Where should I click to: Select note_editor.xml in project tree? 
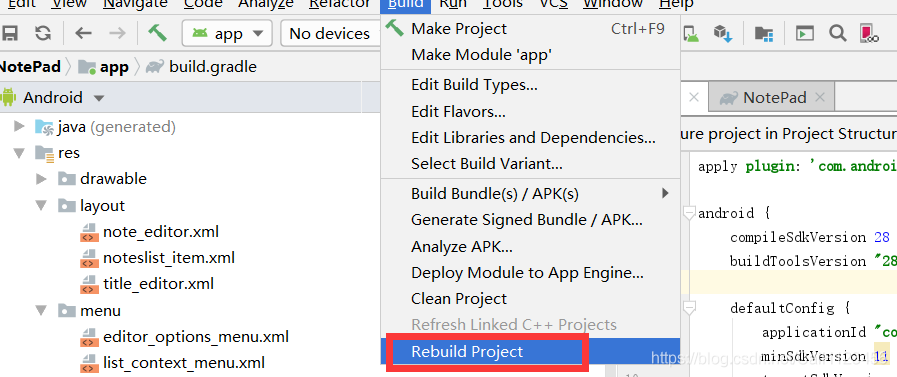pyautogui.click(x=161, y=232)
